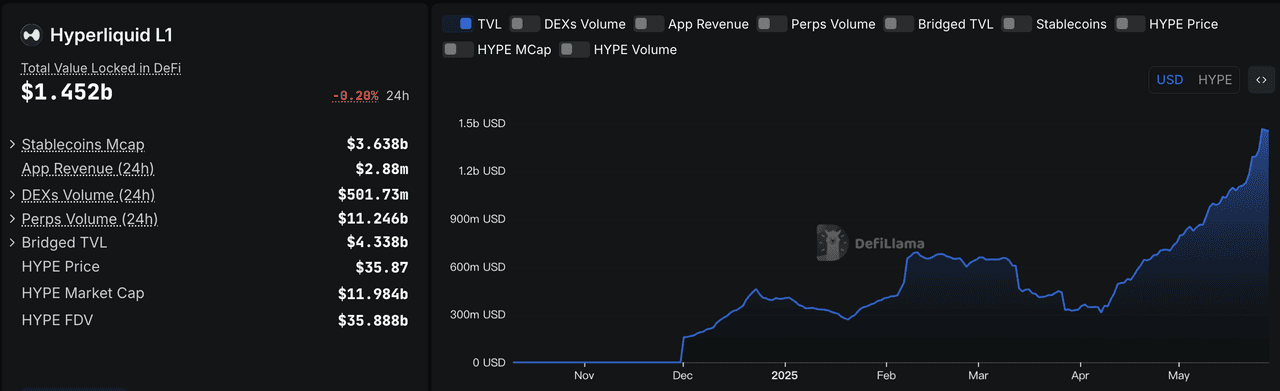Click the embed code icon button
This screenshot has width=1280, height=391.
(1261, 80)
